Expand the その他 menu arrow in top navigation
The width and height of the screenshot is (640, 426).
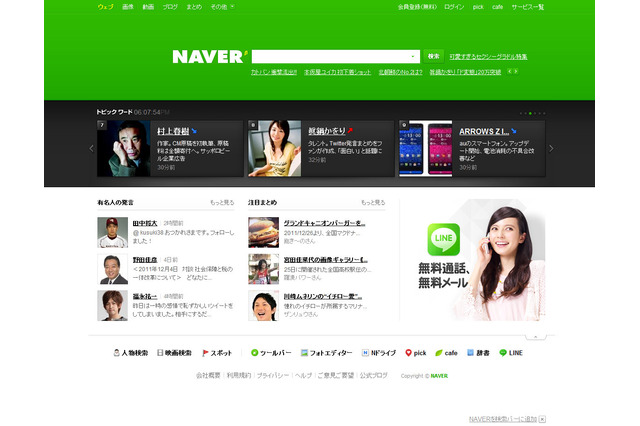tap(232, 7)
